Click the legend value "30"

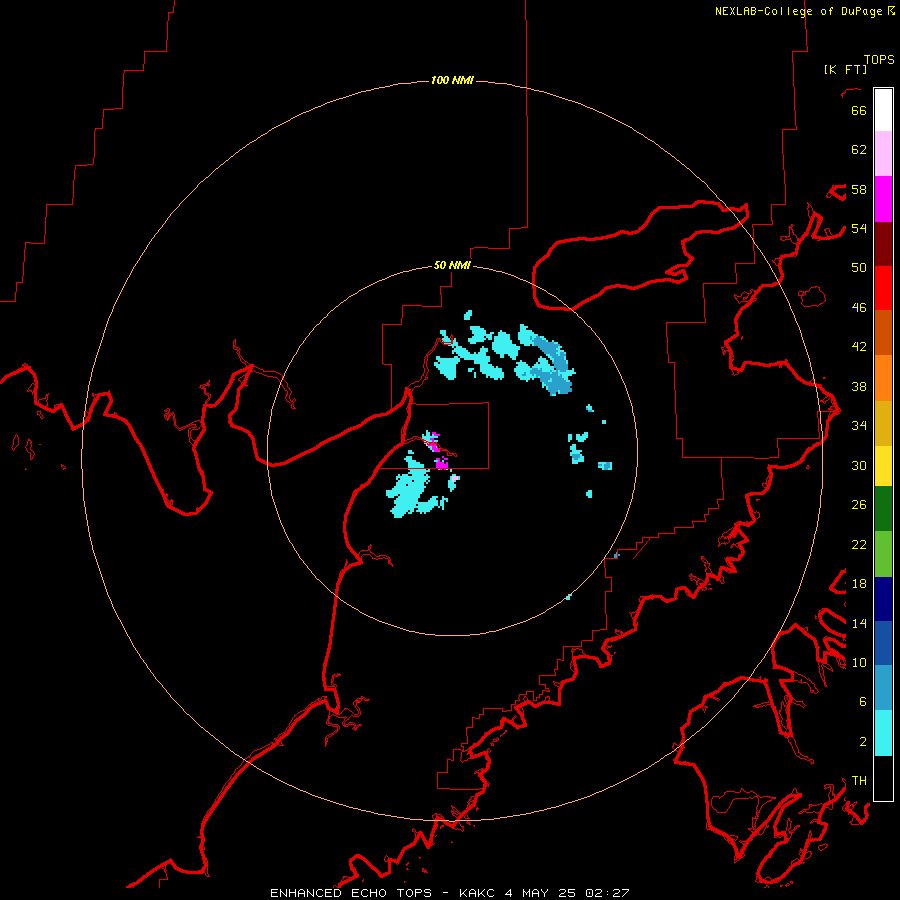point(859,465)
